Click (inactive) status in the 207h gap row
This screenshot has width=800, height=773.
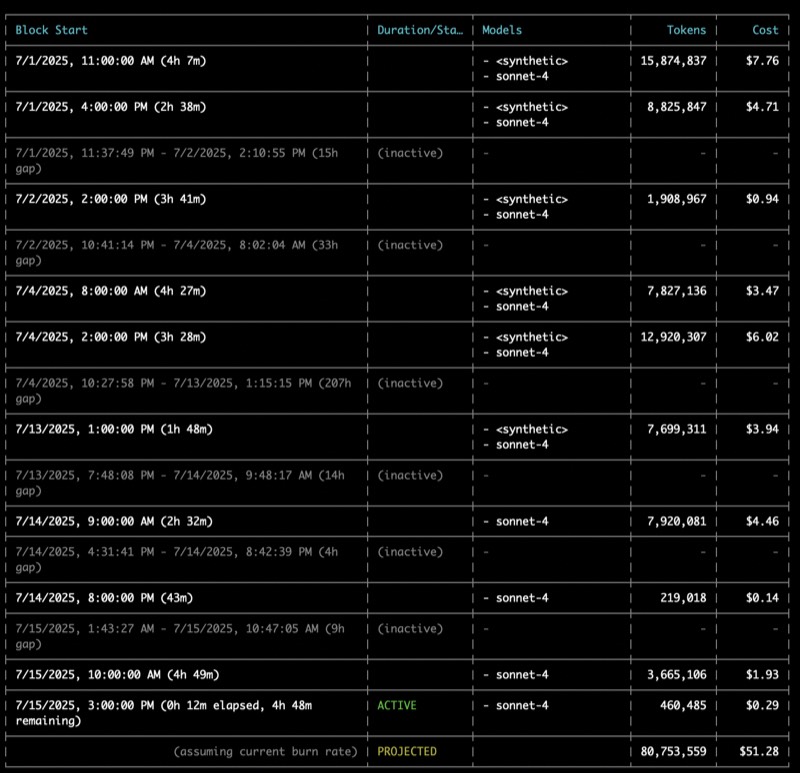pyautogui.click(x=410, y=383)
